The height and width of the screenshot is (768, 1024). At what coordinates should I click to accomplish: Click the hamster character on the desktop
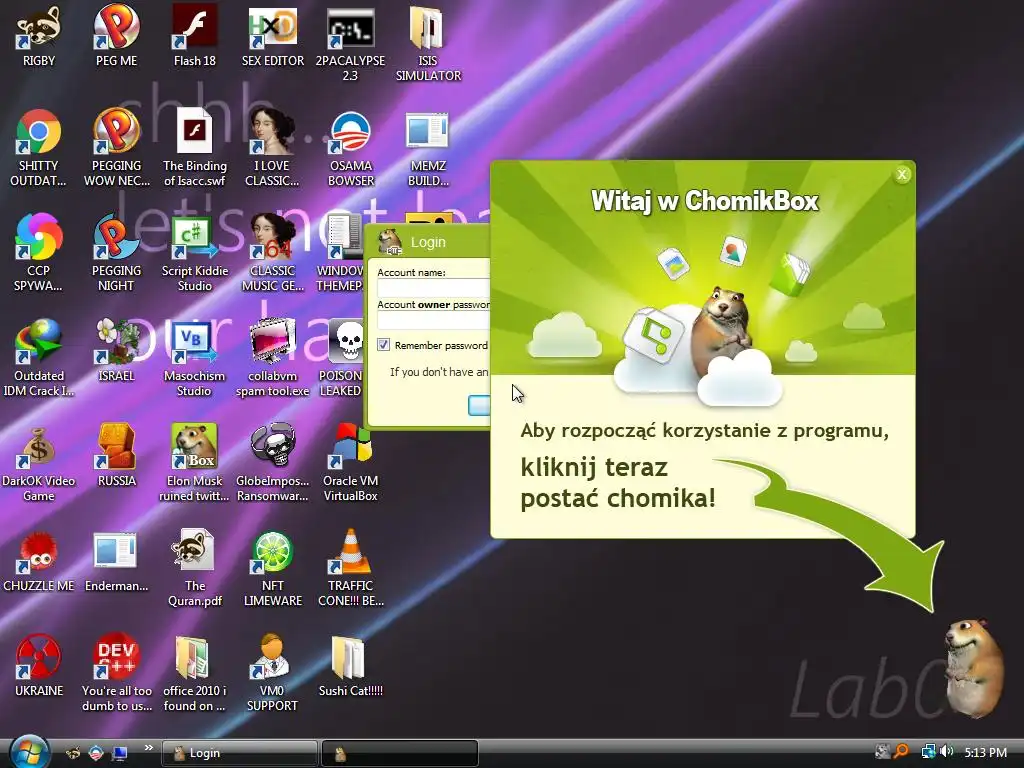[974, 667]
